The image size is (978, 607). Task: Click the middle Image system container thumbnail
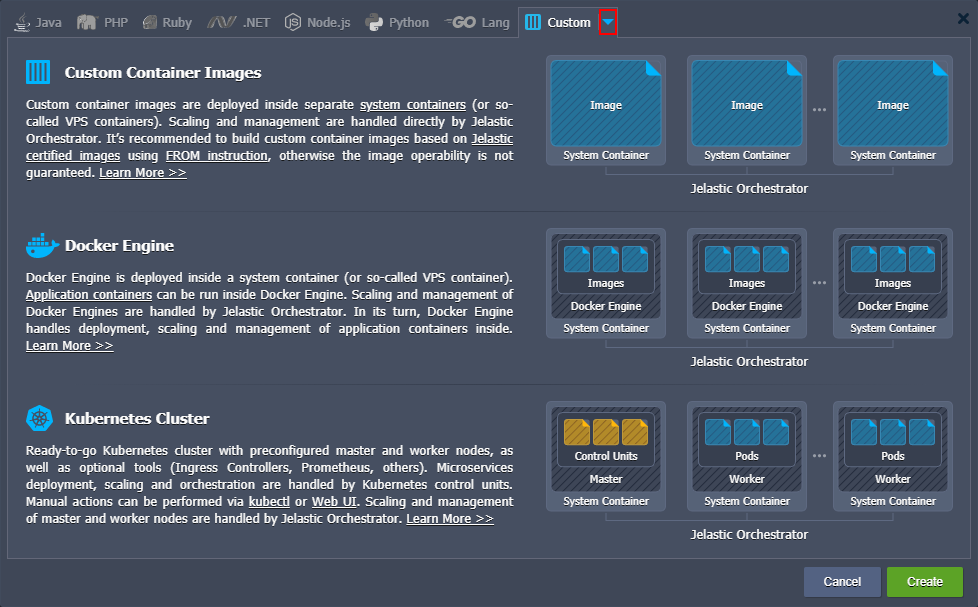(747, 110)
